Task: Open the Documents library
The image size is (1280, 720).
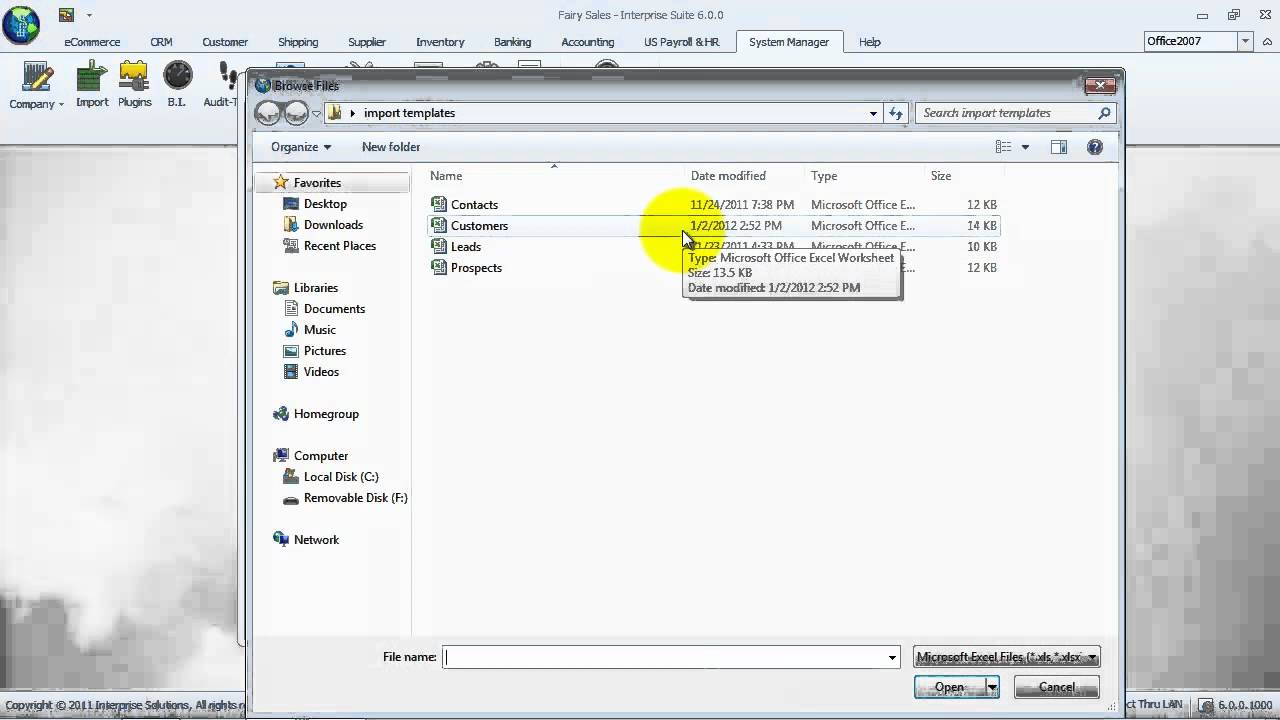Action: [x=334, y=309]
